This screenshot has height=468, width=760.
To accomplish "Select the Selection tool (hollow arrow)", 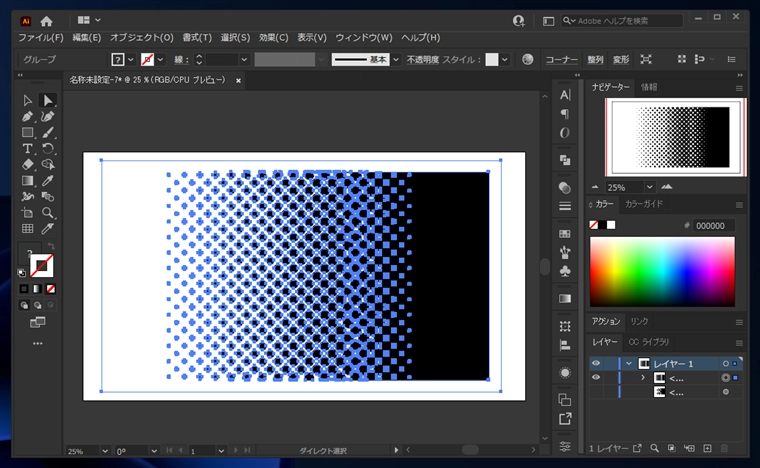I will [27, 100].
